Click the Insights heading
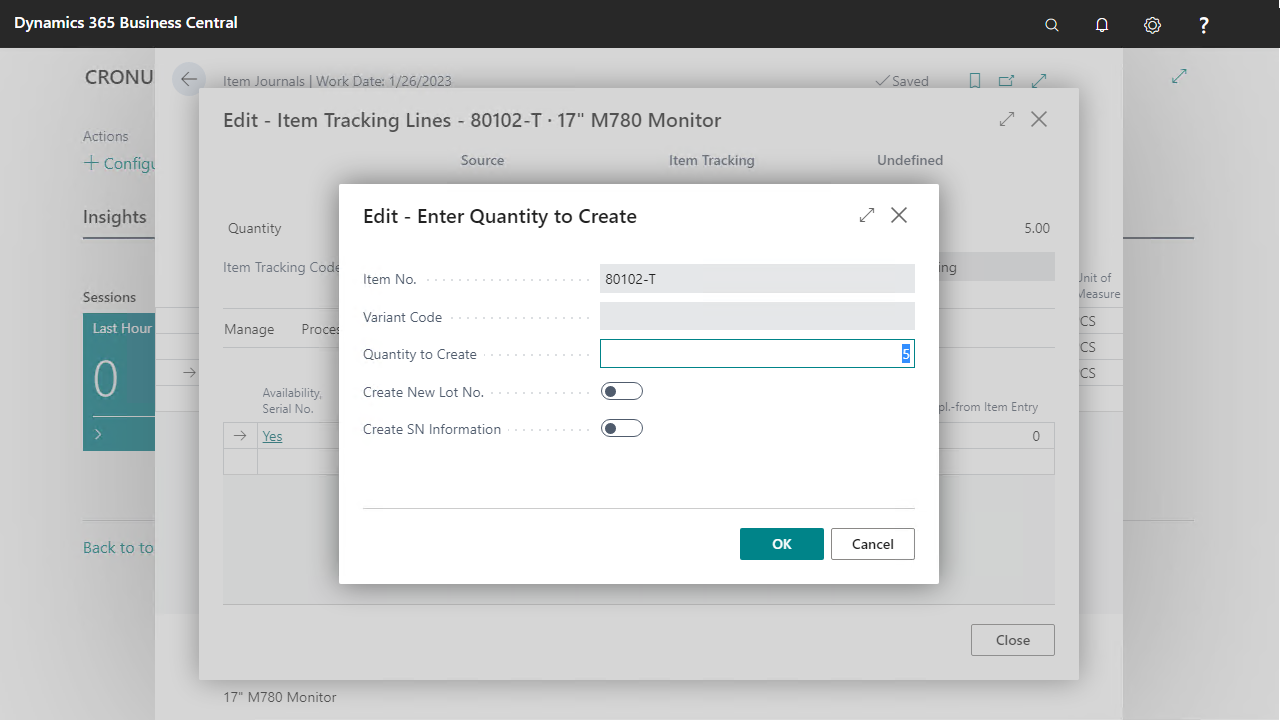The image size is (1280, 720). tap(115, 217)
